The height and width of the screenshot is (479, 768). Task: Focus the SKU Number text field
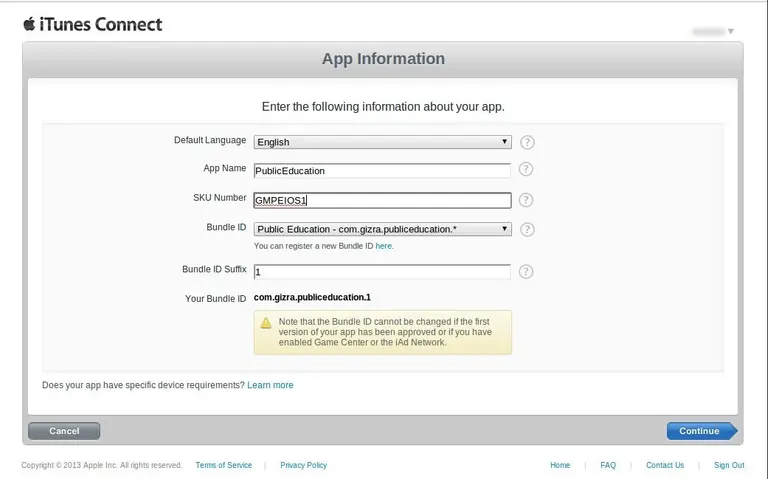click(x=383, y=200)
